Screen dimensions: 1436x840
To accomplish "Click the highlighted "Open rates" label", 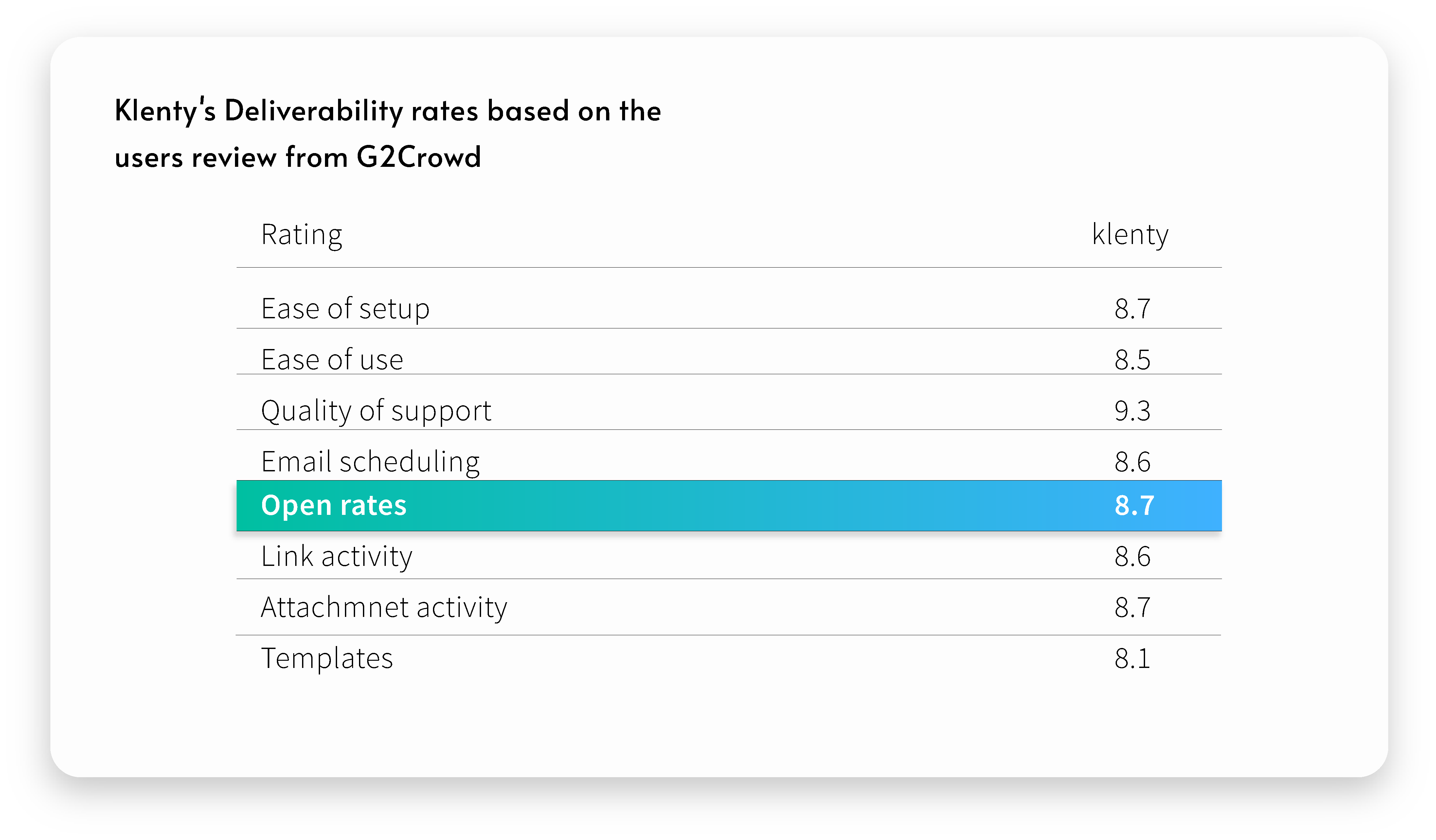I will [x=333, y=505].
